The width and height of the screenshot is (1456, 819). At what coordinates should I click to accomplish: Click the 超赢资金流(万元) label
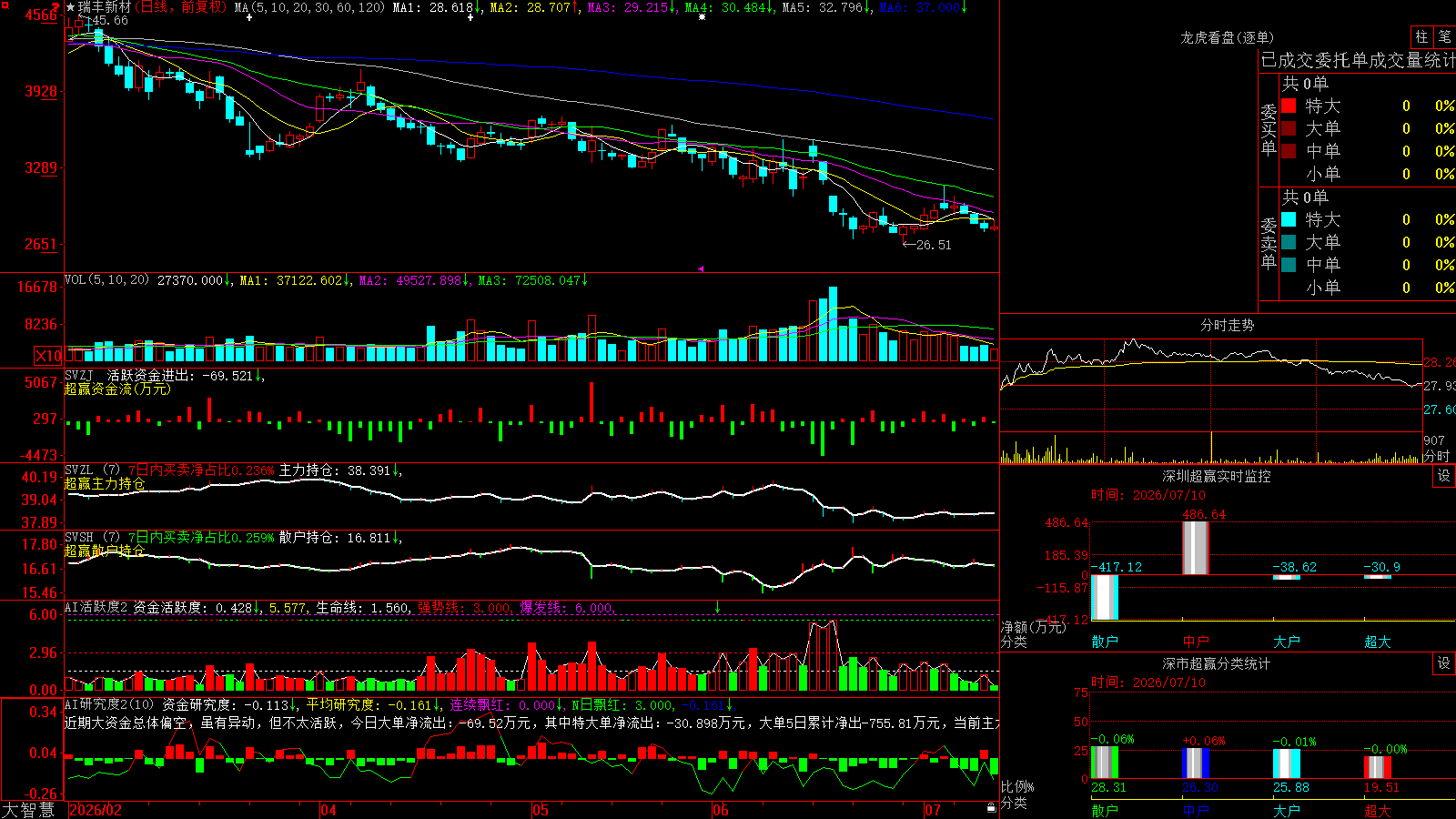tap(117, 389)
